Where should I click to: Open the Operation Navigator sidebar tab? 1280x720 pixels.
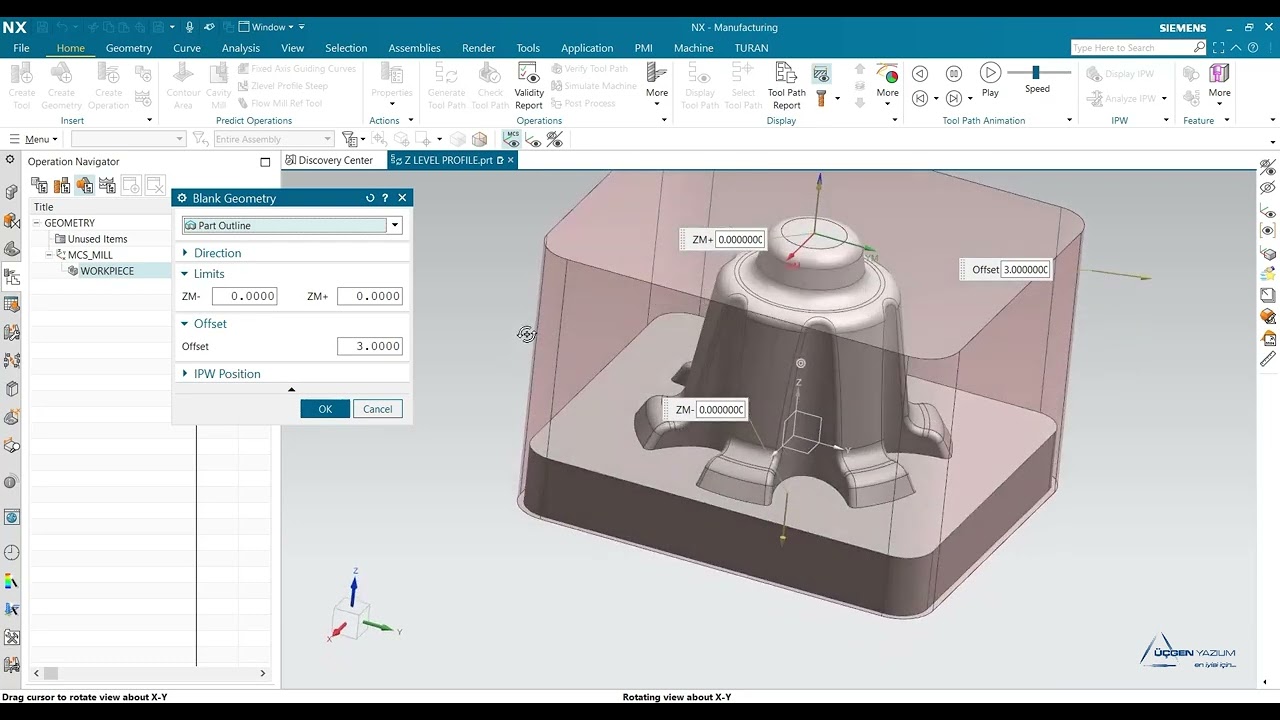tap(12, 277)
